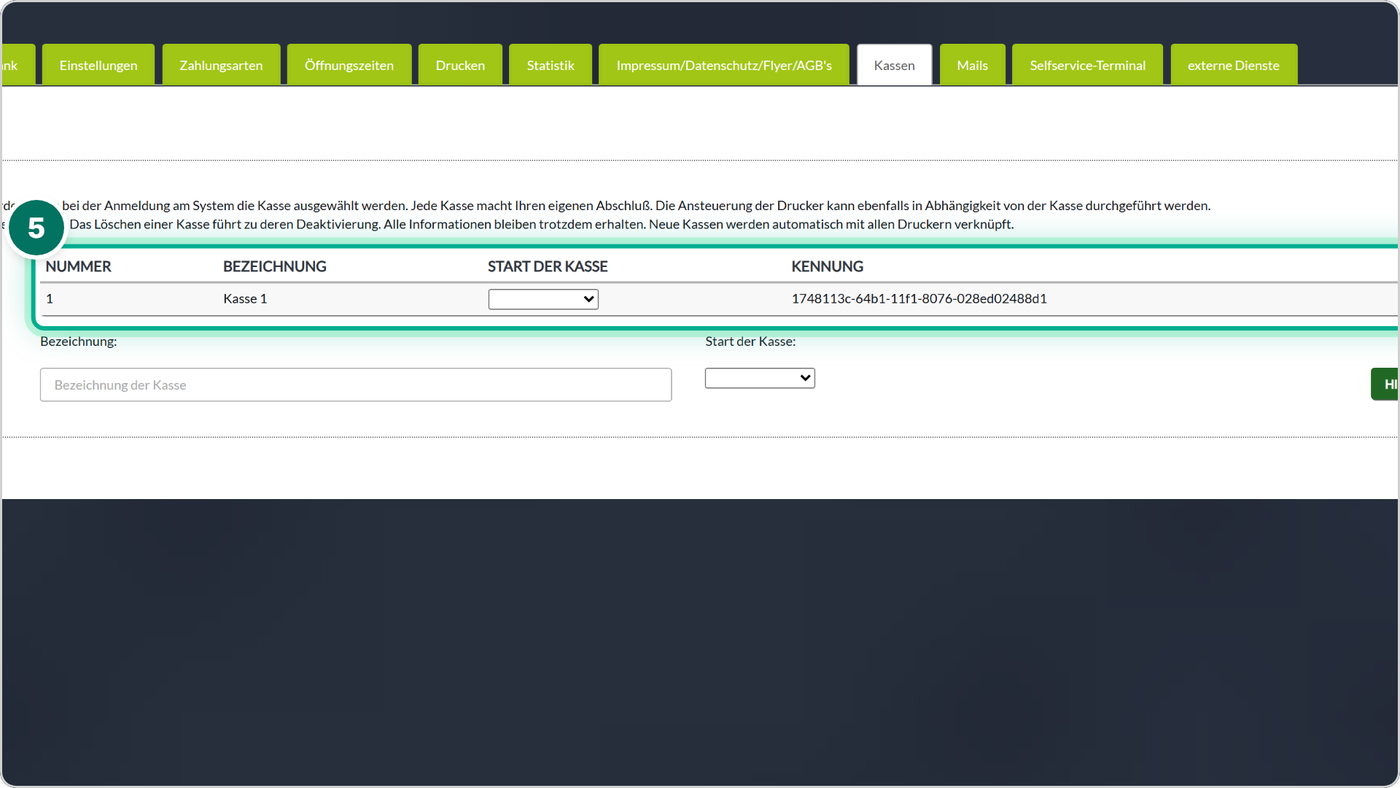Click the NUMMER column header

tap(78, 266)
